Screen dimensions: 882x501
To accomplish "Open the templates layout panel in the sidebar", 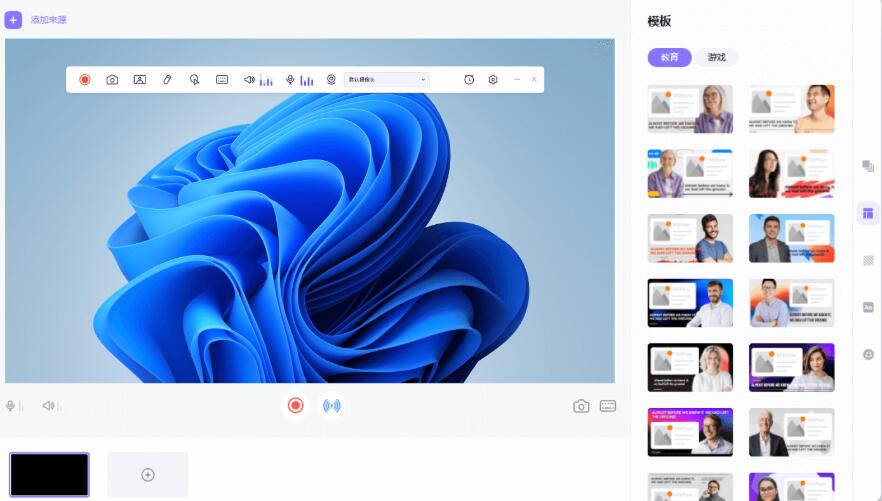I will (x=868, y=214).
